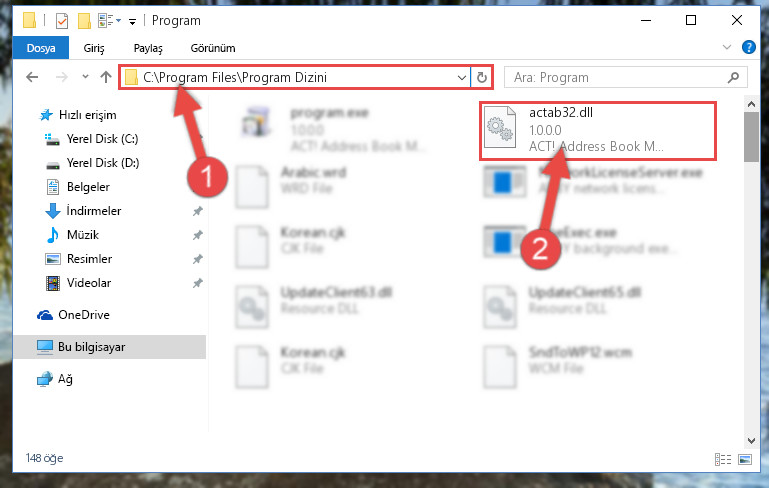Refresh the current folder view
Viewport: 769px width, 488px height.
point(482,77)
